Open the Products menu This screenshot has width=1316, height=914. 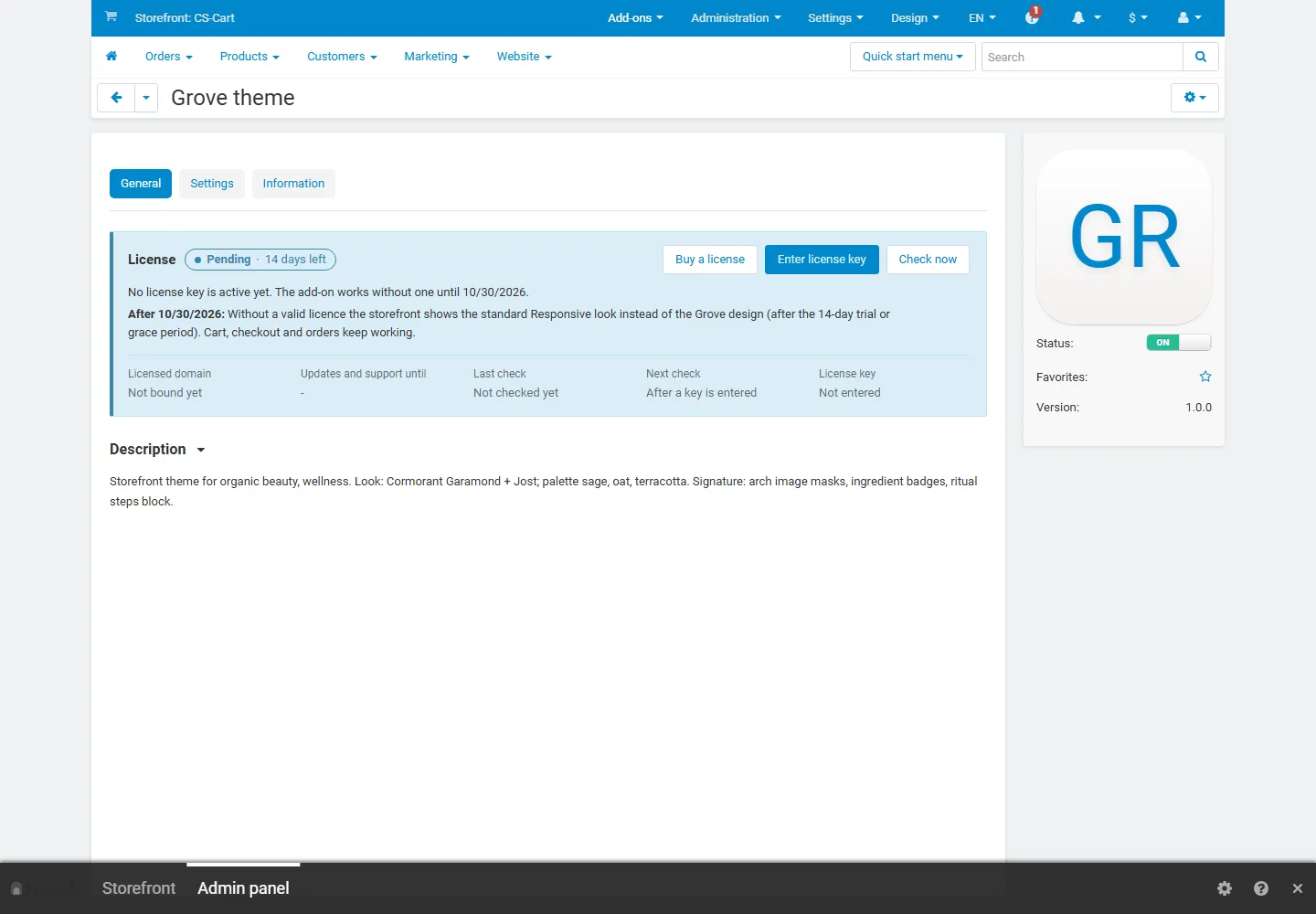[x=249, y=57]
